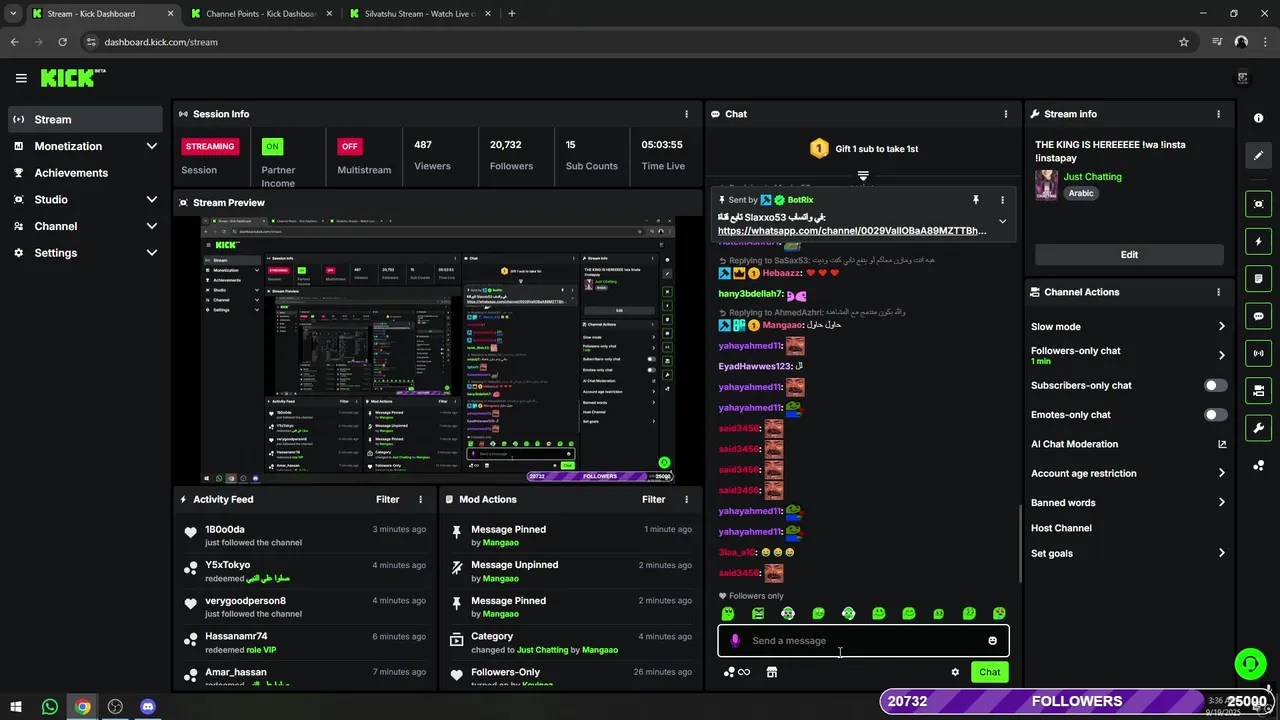Open WhatsApp from Windows taskbar
This screenshot has width=1280, height=720.
coord(50,707)
